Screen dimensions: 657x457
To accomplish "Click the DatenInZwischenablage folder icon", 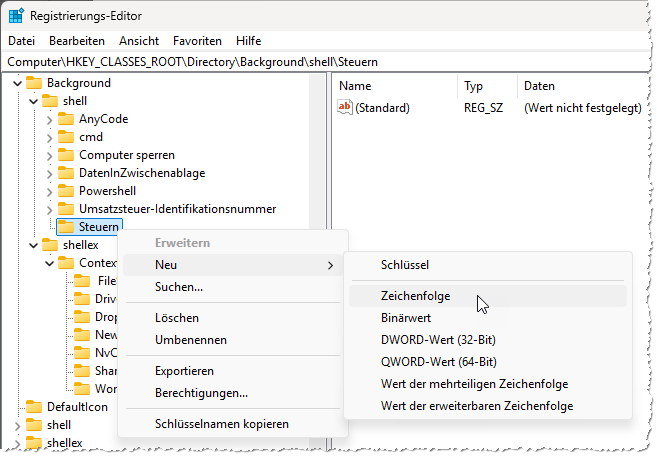I will pos(66,173).
